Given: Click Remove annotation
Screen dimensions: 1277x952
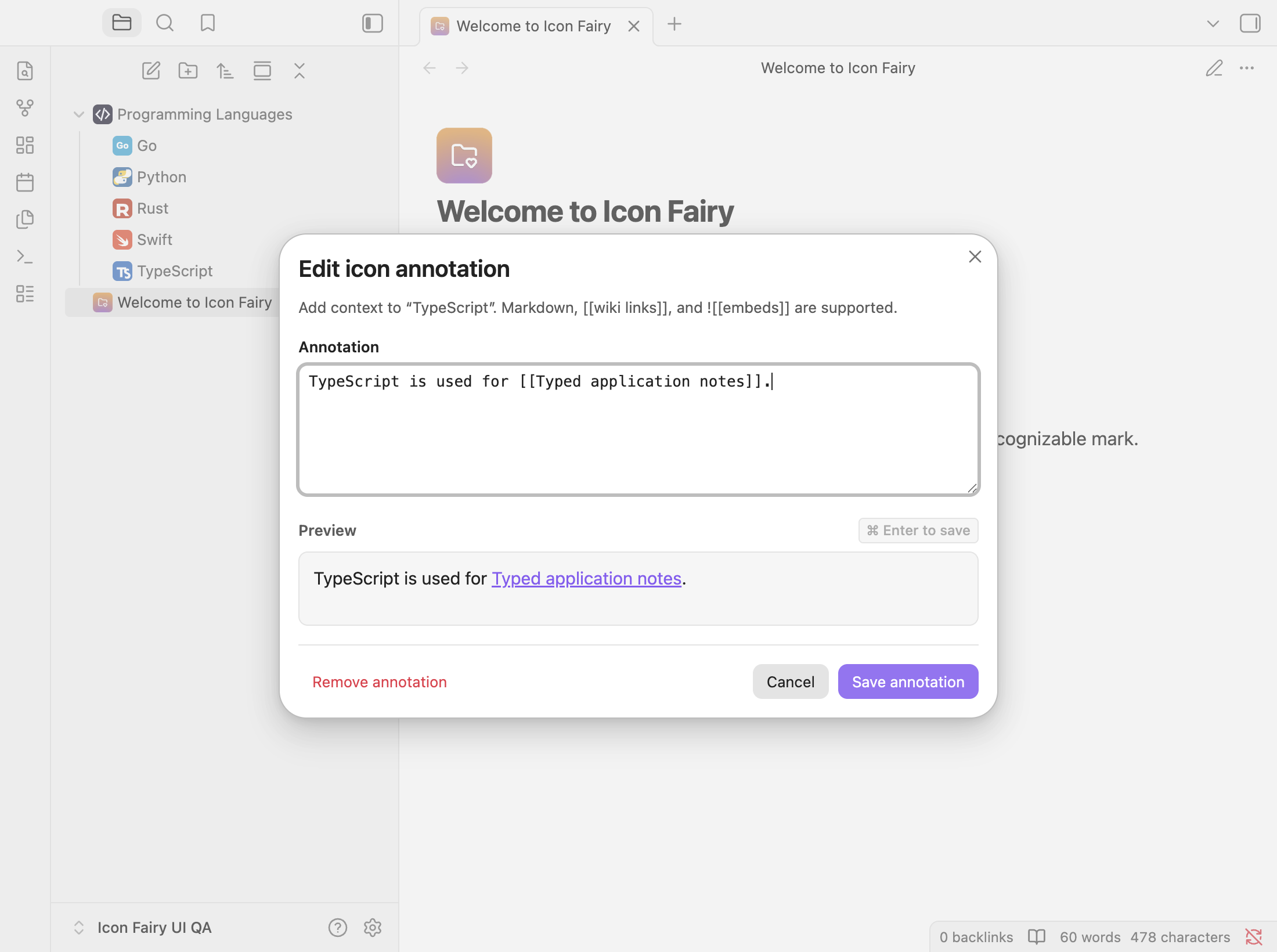Looking at the screenshot, I should tap(380, 682).
